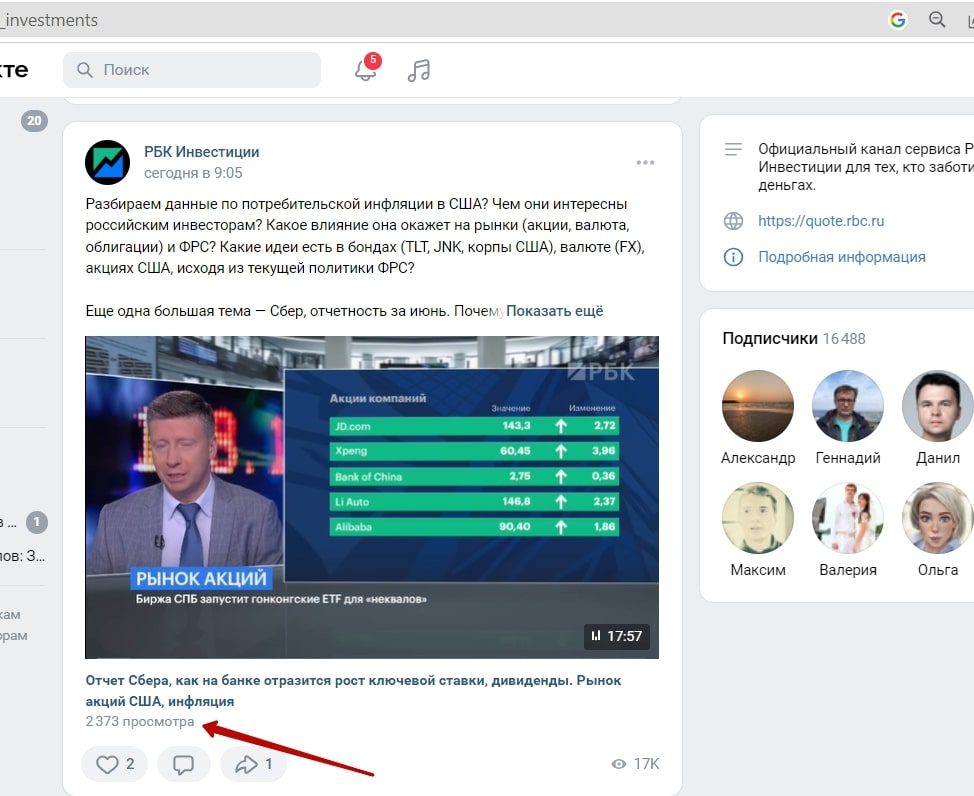Click the name Валерия under avatar

848,570
